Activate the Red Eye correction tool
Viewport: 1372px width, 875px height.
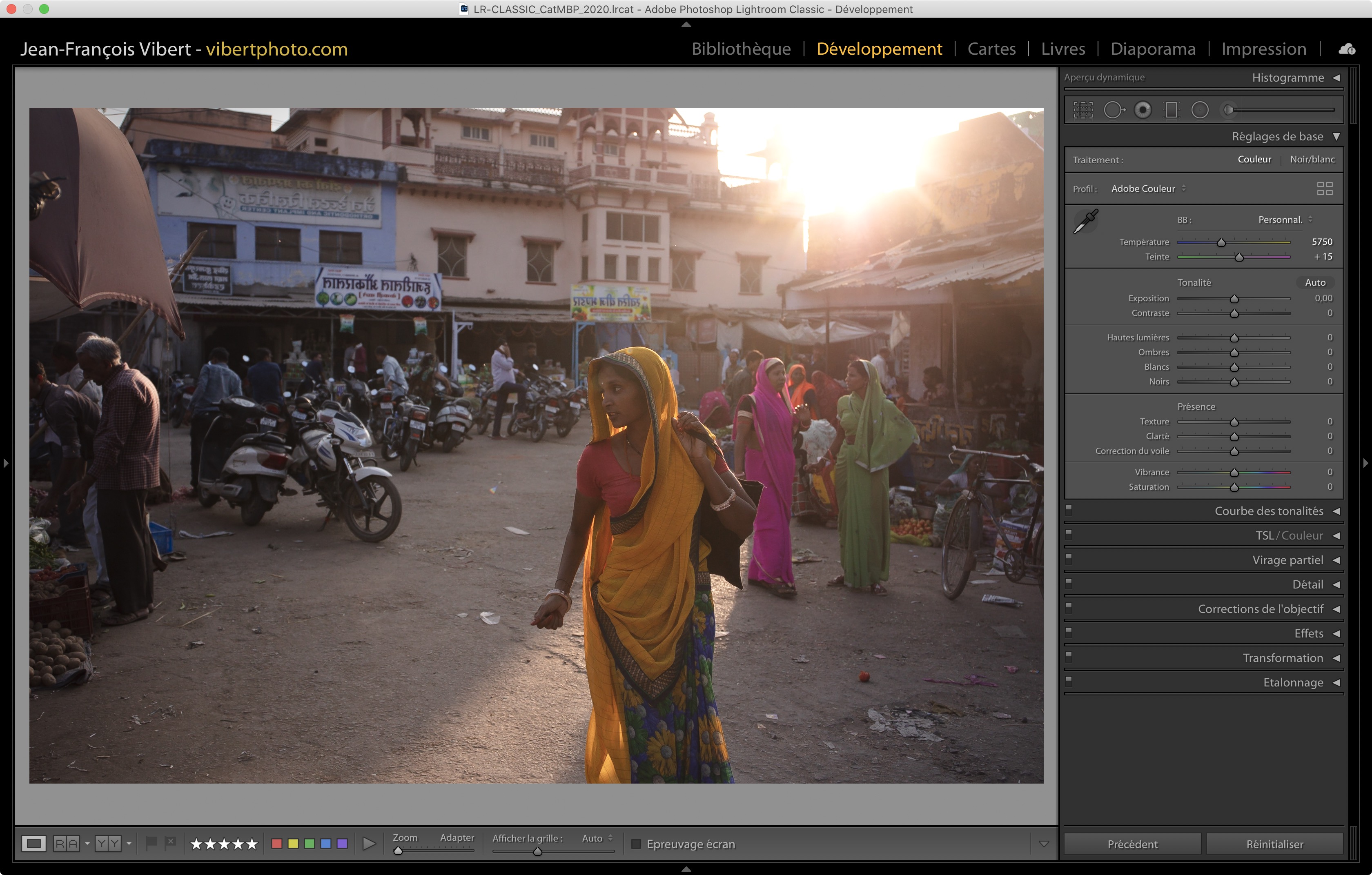[1143, 110]
